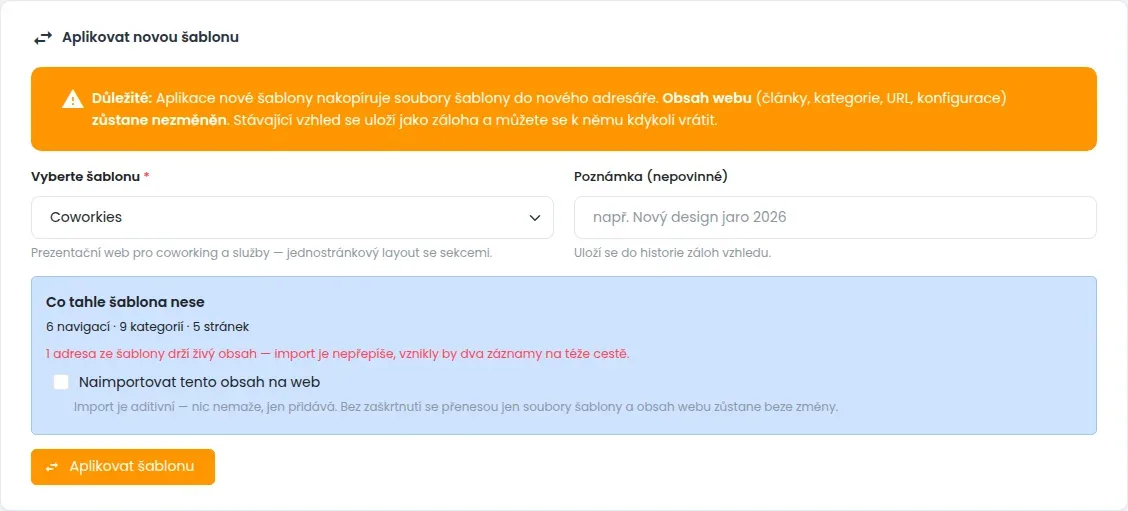This screenshot has width=1128, height=511.
Task: Click the label Naimportovat tento obsah na web
Action: (x=199, y=382)
